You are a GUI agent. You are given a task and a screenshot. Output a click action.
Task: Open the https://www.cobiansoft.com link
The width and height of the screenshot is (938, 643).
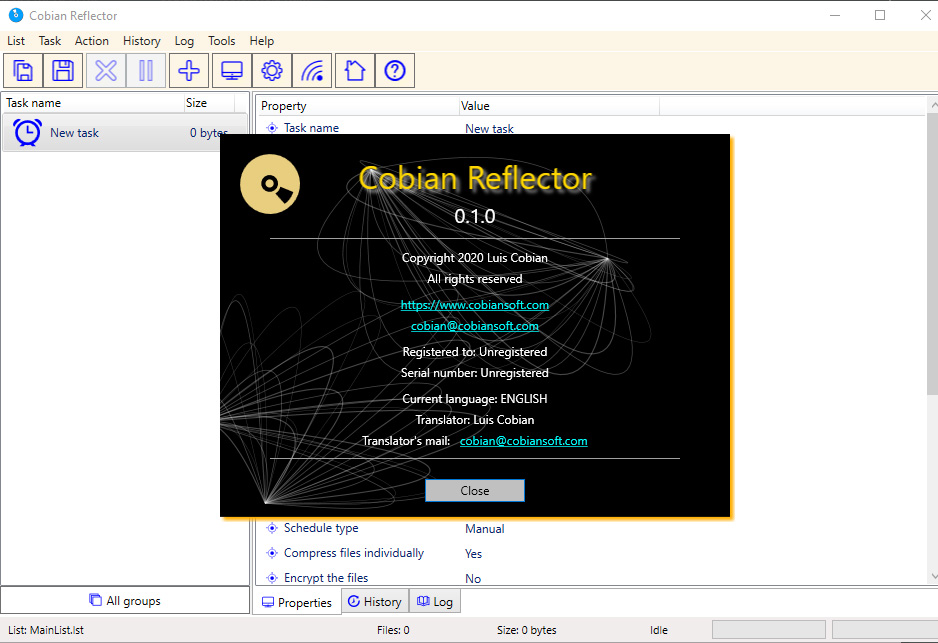pyautogui.click(x=475, y=304)
